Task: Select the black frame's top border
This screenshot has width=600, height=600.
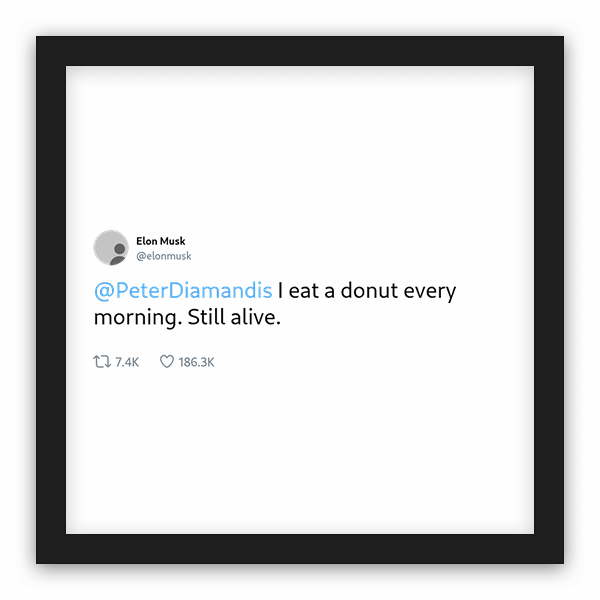Action: [x=300, y=51]
